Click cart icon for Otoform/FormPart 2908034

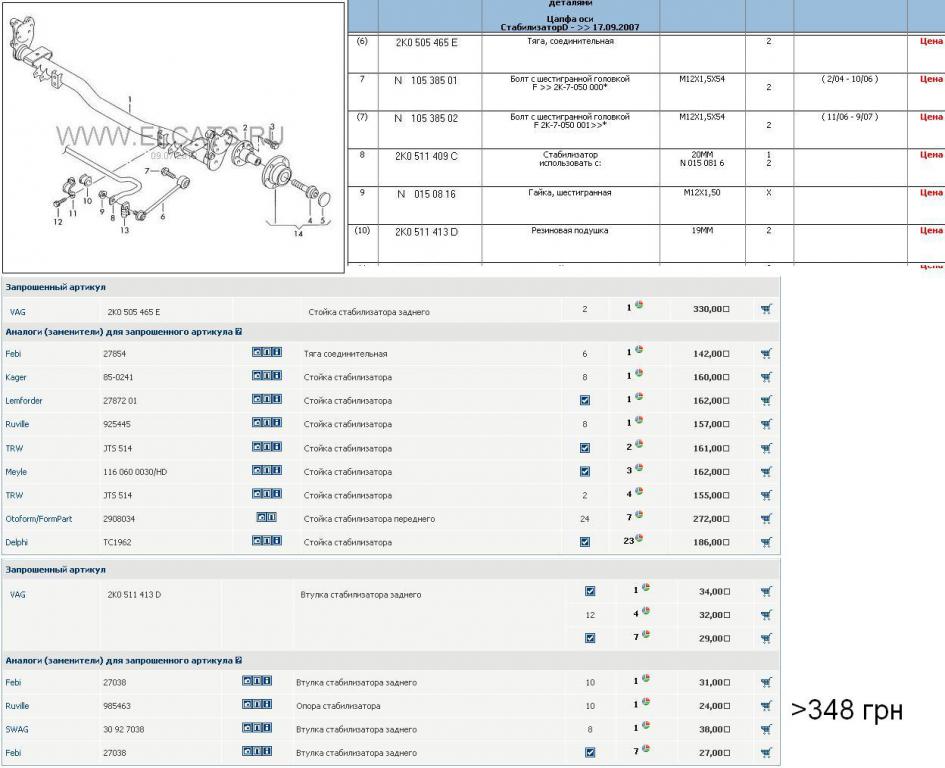click(x=766, y=519)
